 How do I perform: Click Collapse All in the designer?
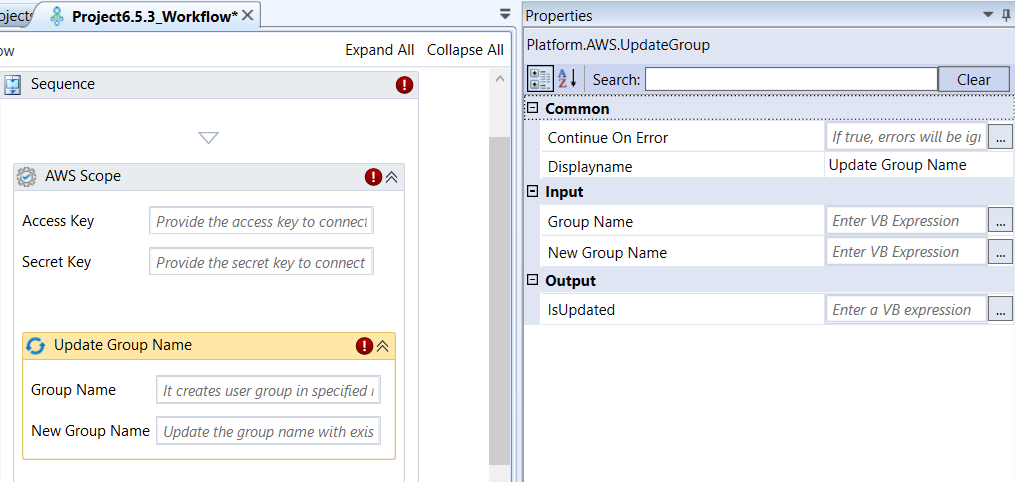coord(465,50)
